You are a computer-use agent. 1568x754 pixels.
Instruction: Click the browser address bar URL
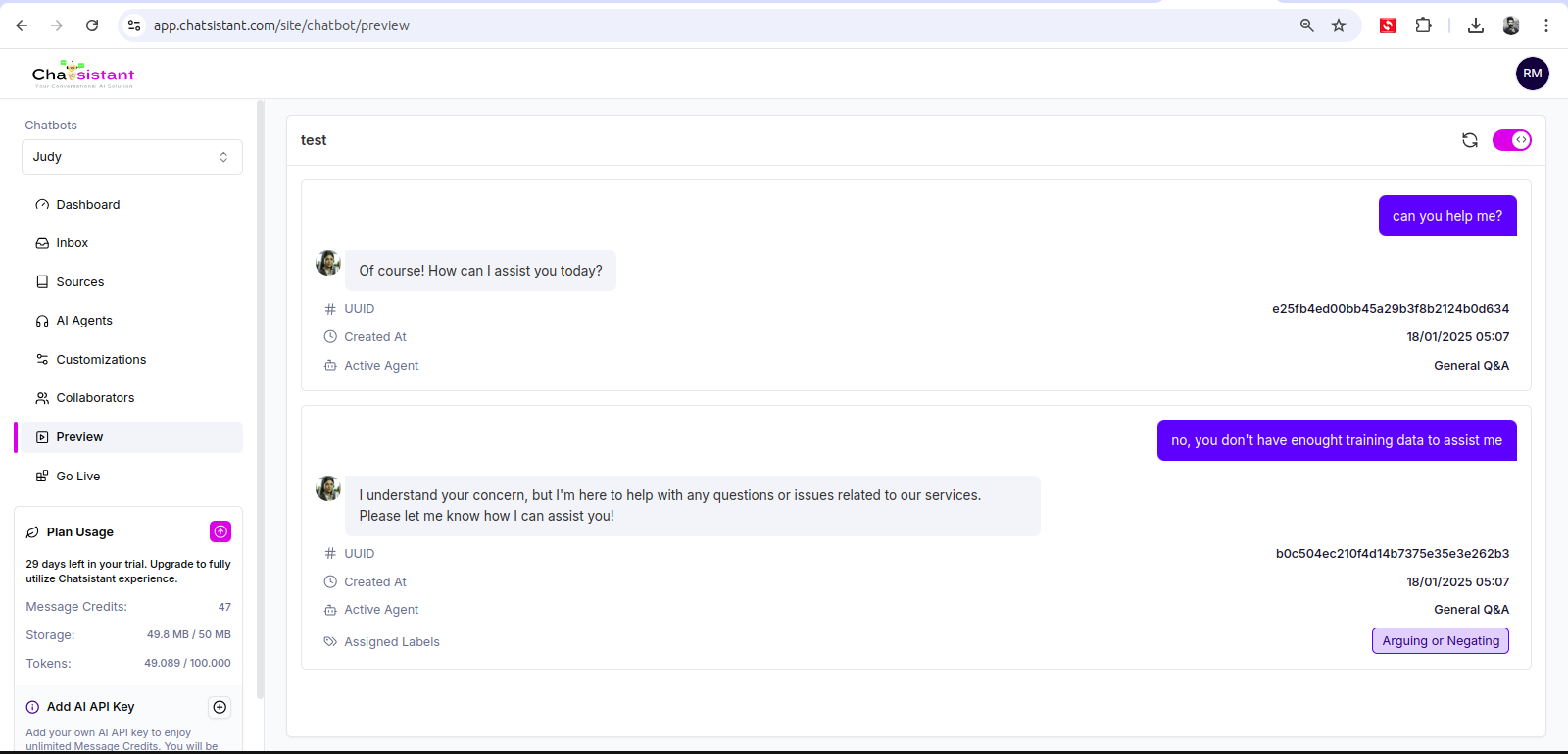pos(281,25)
